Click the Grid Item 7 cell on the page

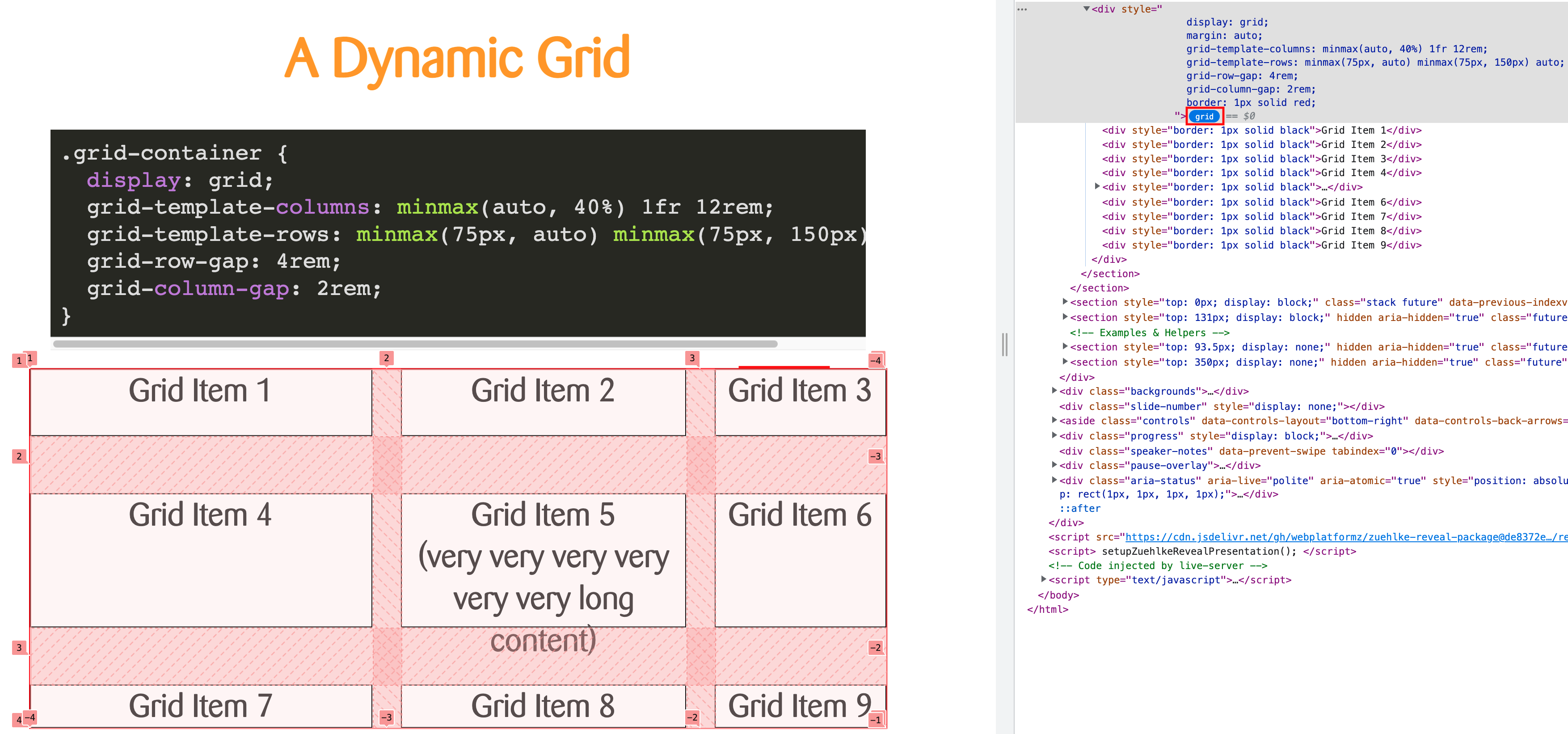tap(201, 706)
